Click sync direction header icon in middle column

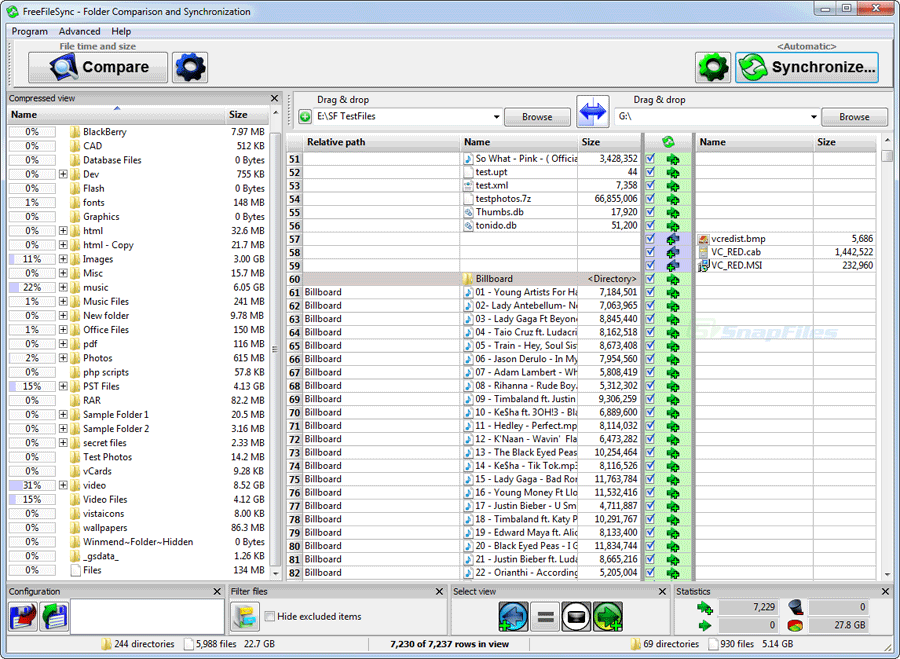pyautogui.click(x=668, y=142)
